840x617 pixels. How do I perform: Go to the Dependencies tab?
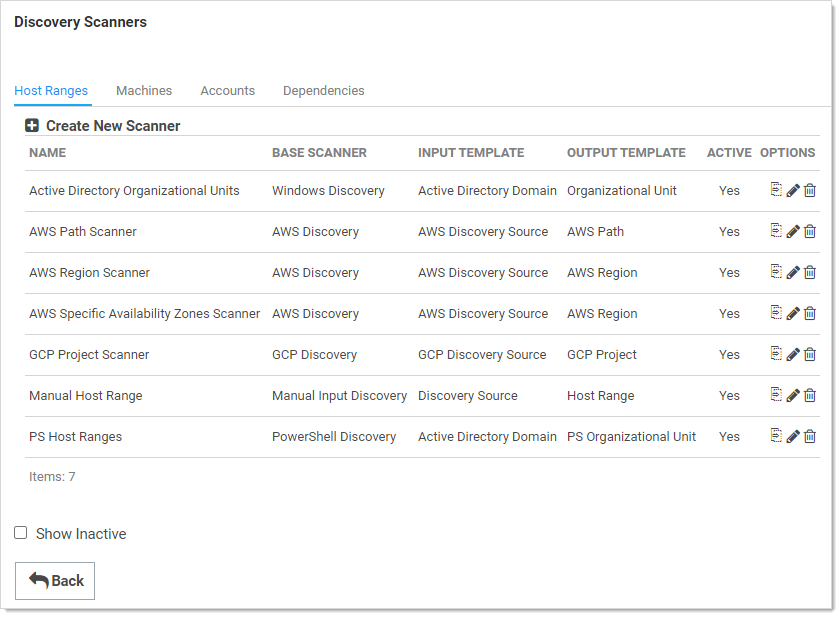point(323,91)
